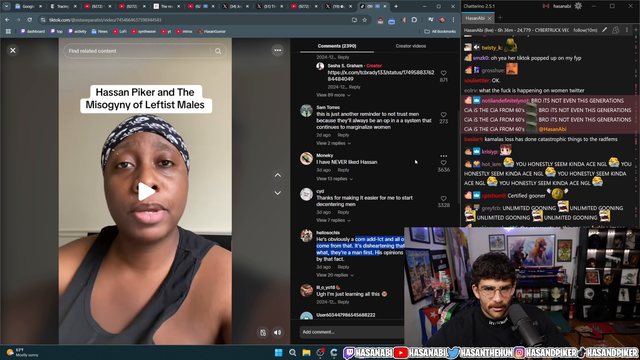Expand View 2 replies under Sam Torres

(333, 143)
